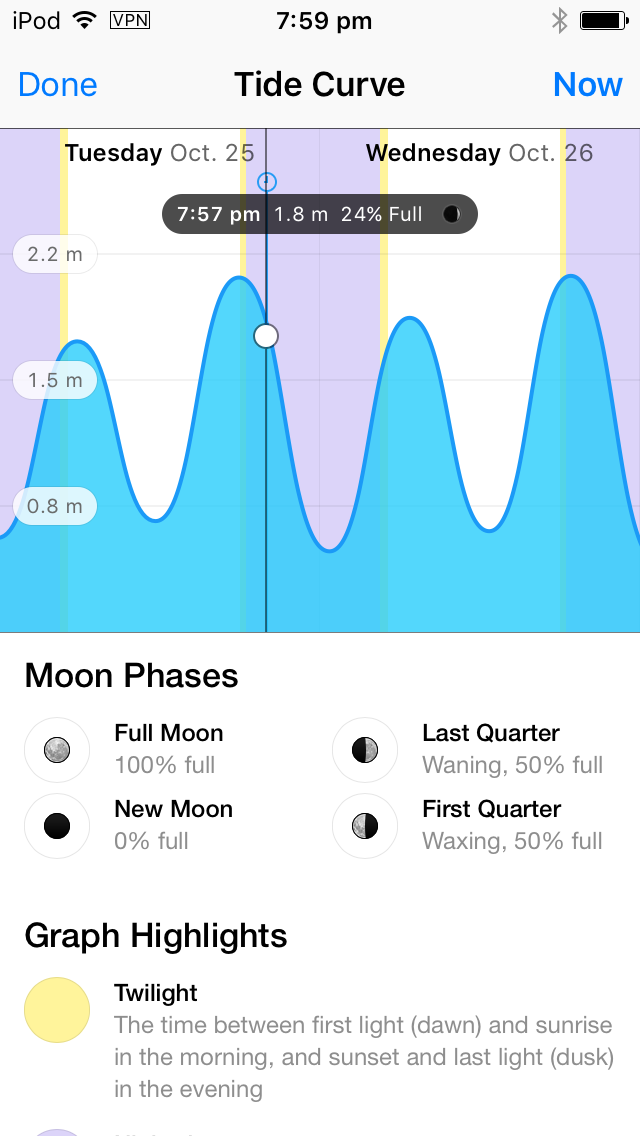640x1136 pixels.
Task: Tap the New Moon phase icon
Action: (x=57, y=826)
